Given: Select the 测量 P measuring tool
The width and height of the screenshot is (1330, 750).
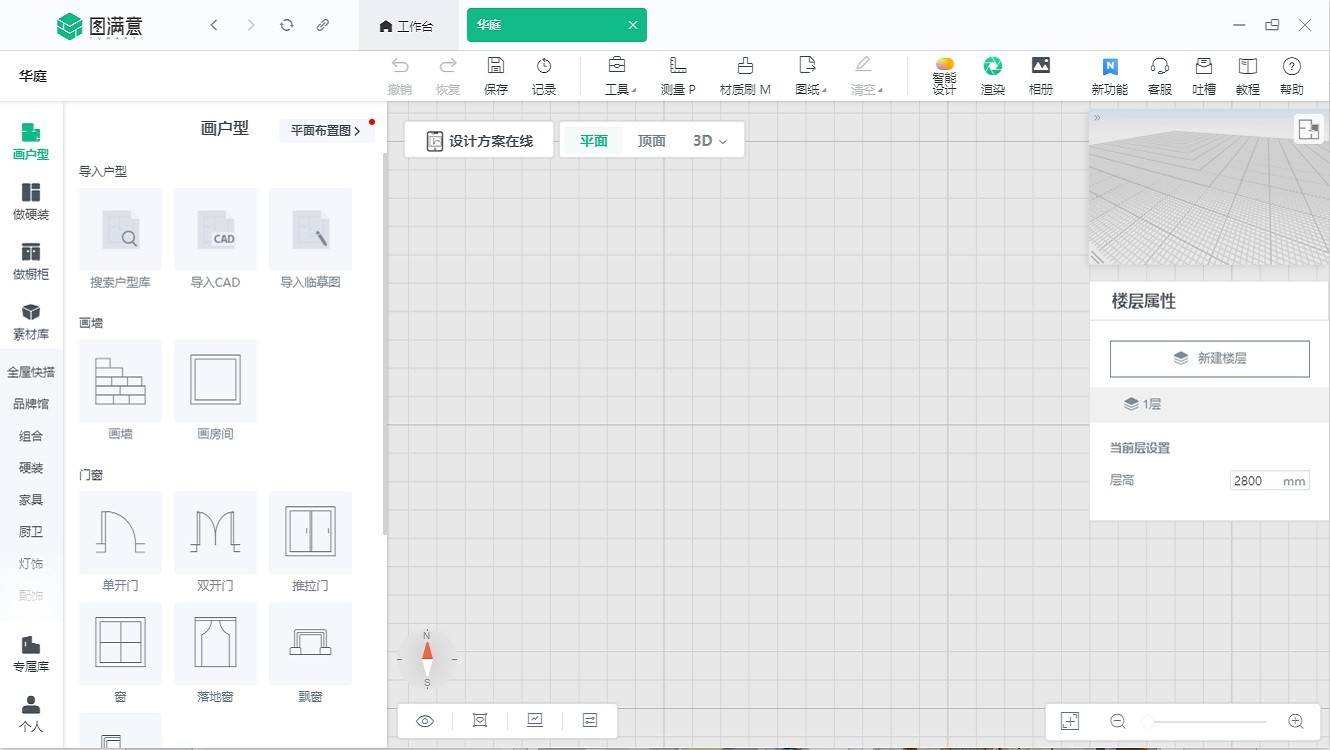Looking at the screenshot, I should [x=678, y=76].
